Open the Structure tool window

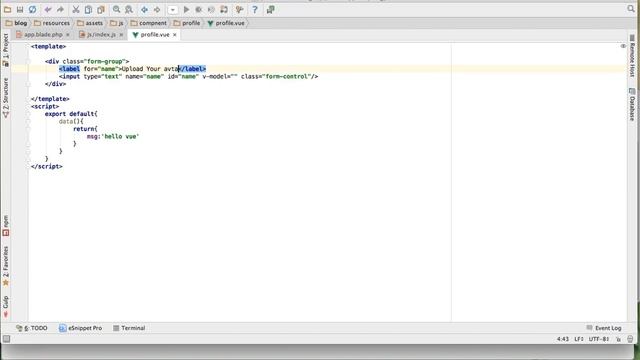coord(6,98)
